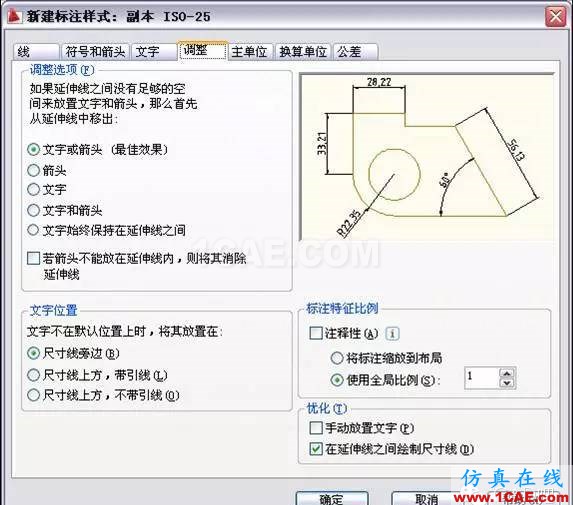Click the global scale value field
This screenshot has height=505, width=573.
click(482, 377)
